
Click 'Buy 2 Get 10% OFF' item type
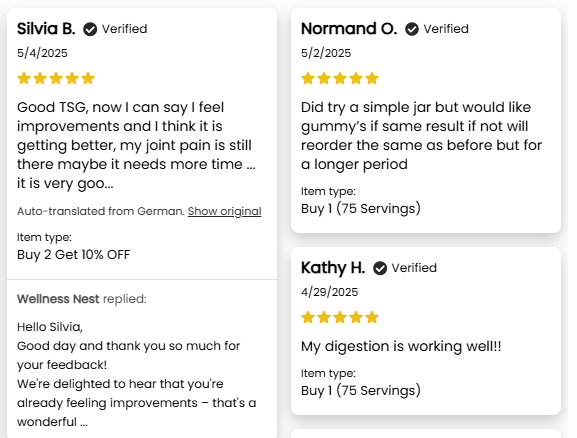pyautogui.click(x=74, y=255)
